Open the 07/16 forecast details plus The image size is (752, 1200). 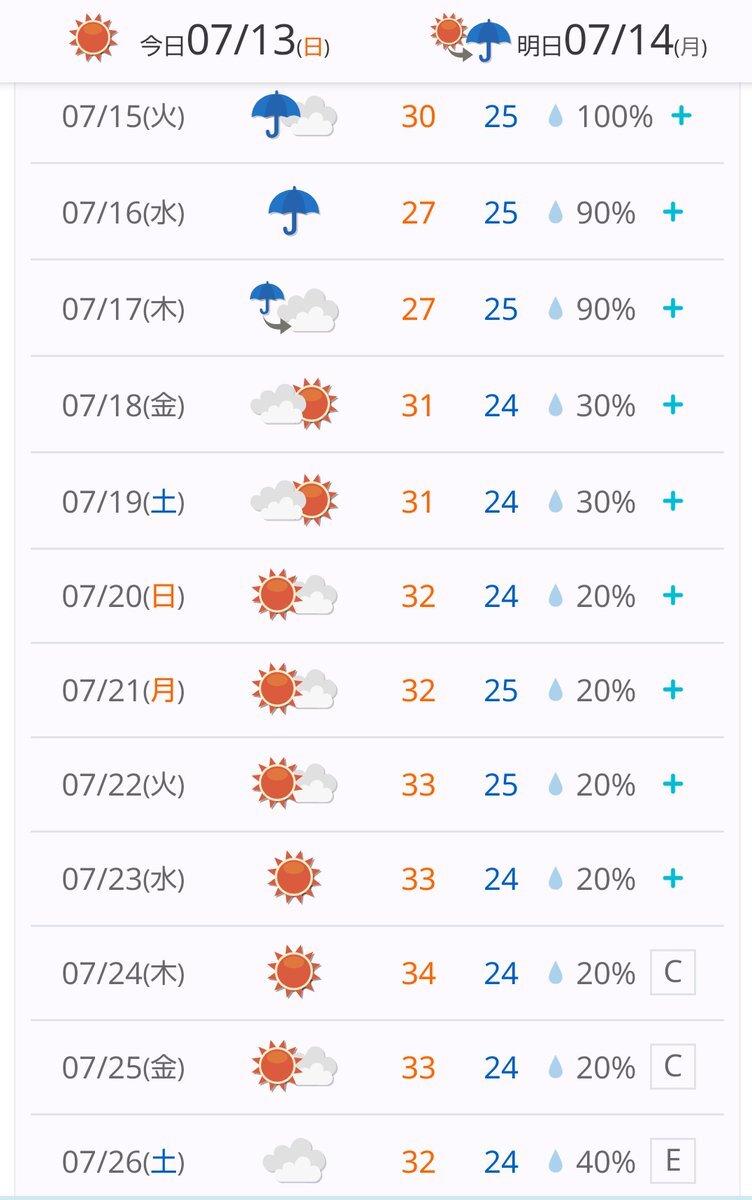(x=673, y=211)
